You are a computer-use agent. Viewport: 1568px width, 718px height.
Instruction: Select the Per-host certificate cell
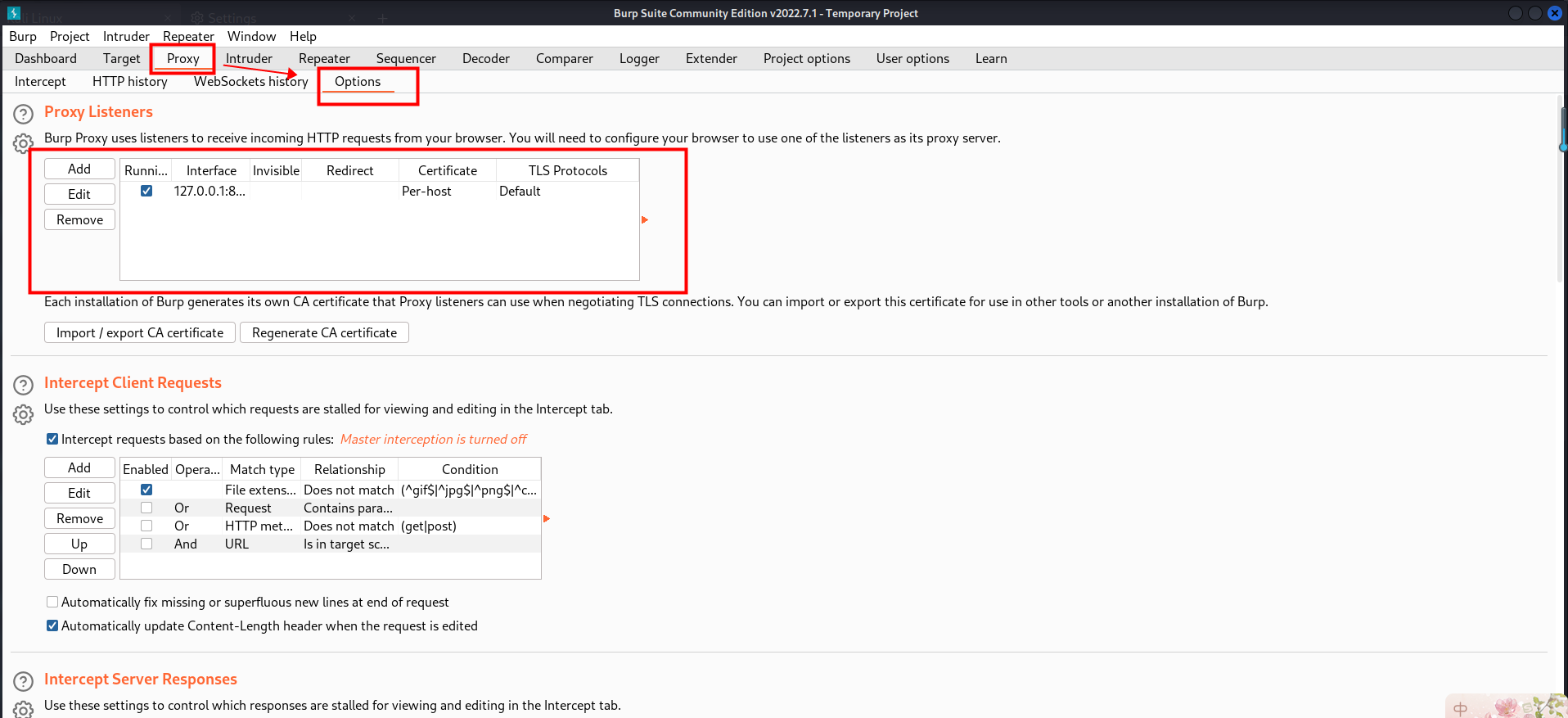(x=448, y=191)
